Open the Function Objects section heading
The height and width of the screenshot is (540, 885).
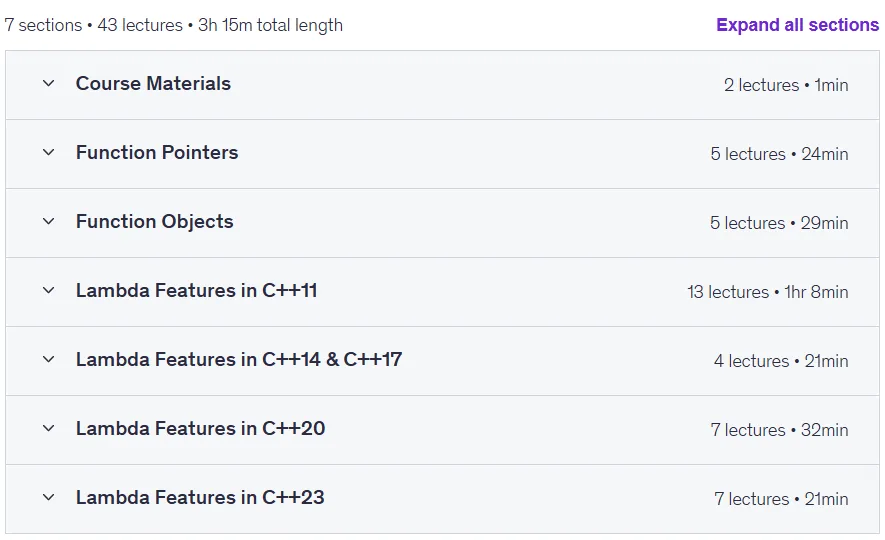pyautogui.click(x=154, y=221)
